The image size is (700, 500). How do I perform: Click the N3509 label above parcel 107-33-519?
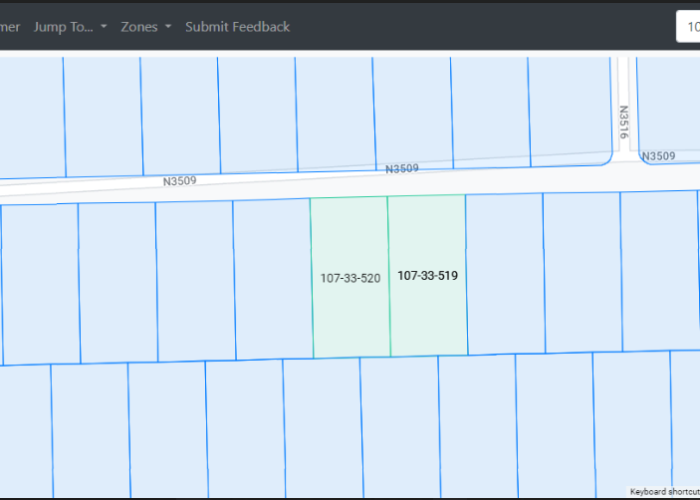click(402, 169)
